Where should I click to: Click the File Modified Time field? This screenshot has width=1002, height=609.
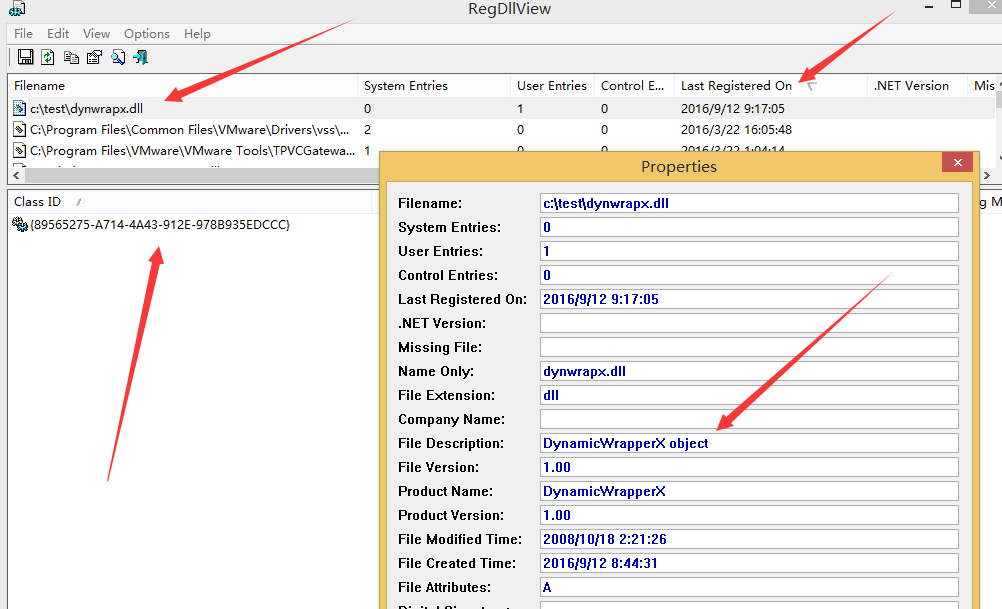click(749, 539)
